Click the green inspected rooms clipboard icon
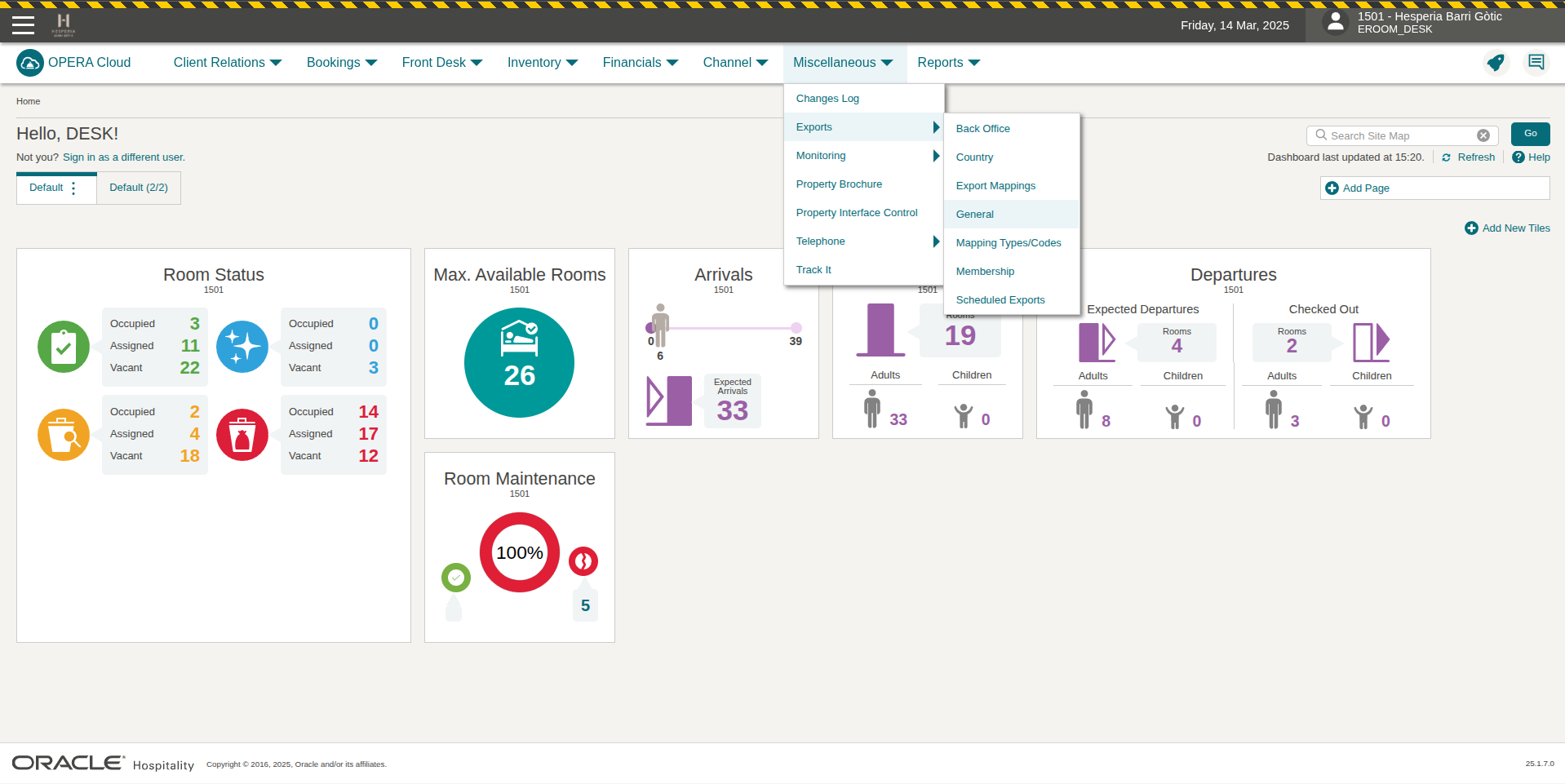The image size is (1565, 784). [64, 347]
